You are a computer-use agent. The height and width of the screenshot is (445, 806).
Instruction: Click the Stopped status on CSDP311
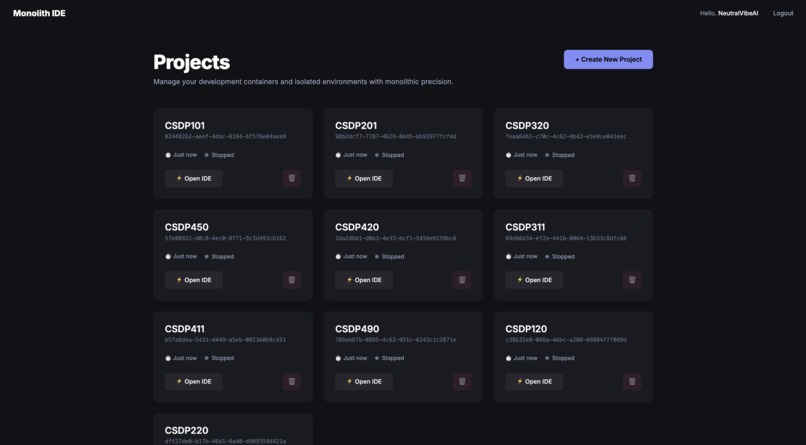pos(560,256)
